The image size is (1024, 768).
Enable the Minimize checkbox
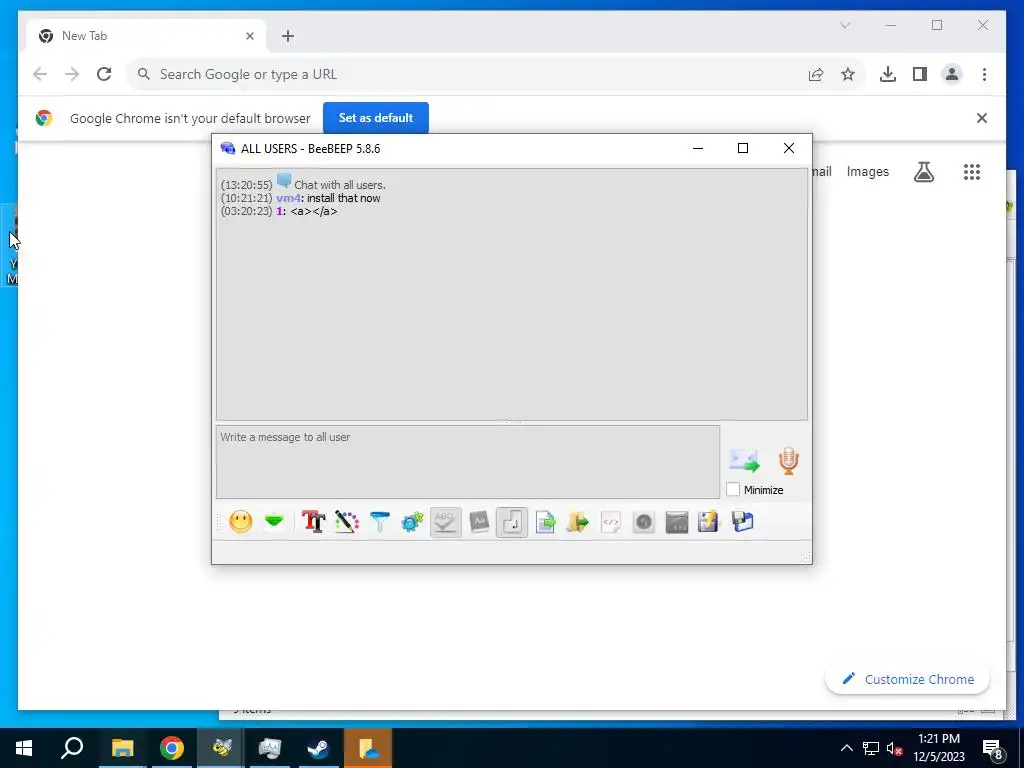[733, 490]
